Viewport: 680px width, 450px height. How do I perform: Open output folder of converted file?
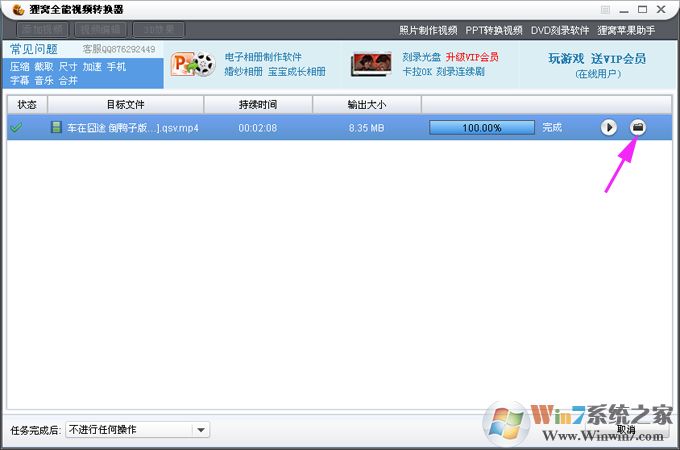(638, 127)
